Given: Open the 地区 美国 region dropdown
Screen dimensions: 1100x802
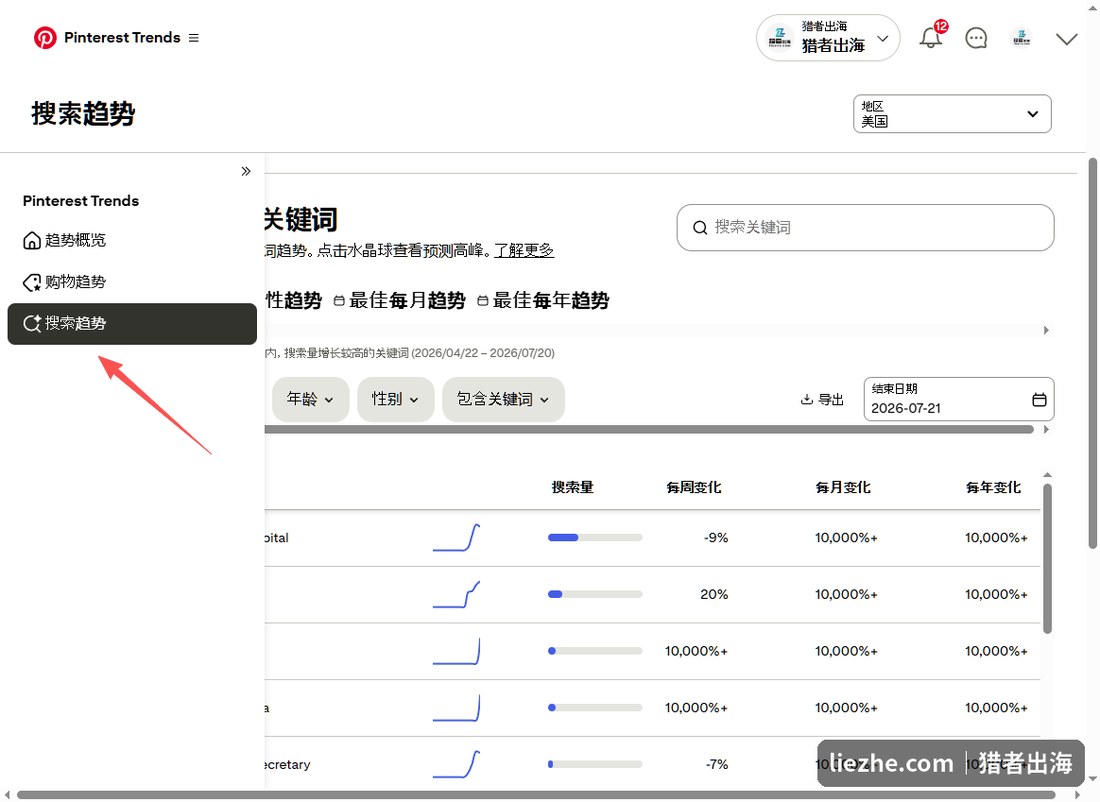Looking at the screenshot, I should pos(952,114).
